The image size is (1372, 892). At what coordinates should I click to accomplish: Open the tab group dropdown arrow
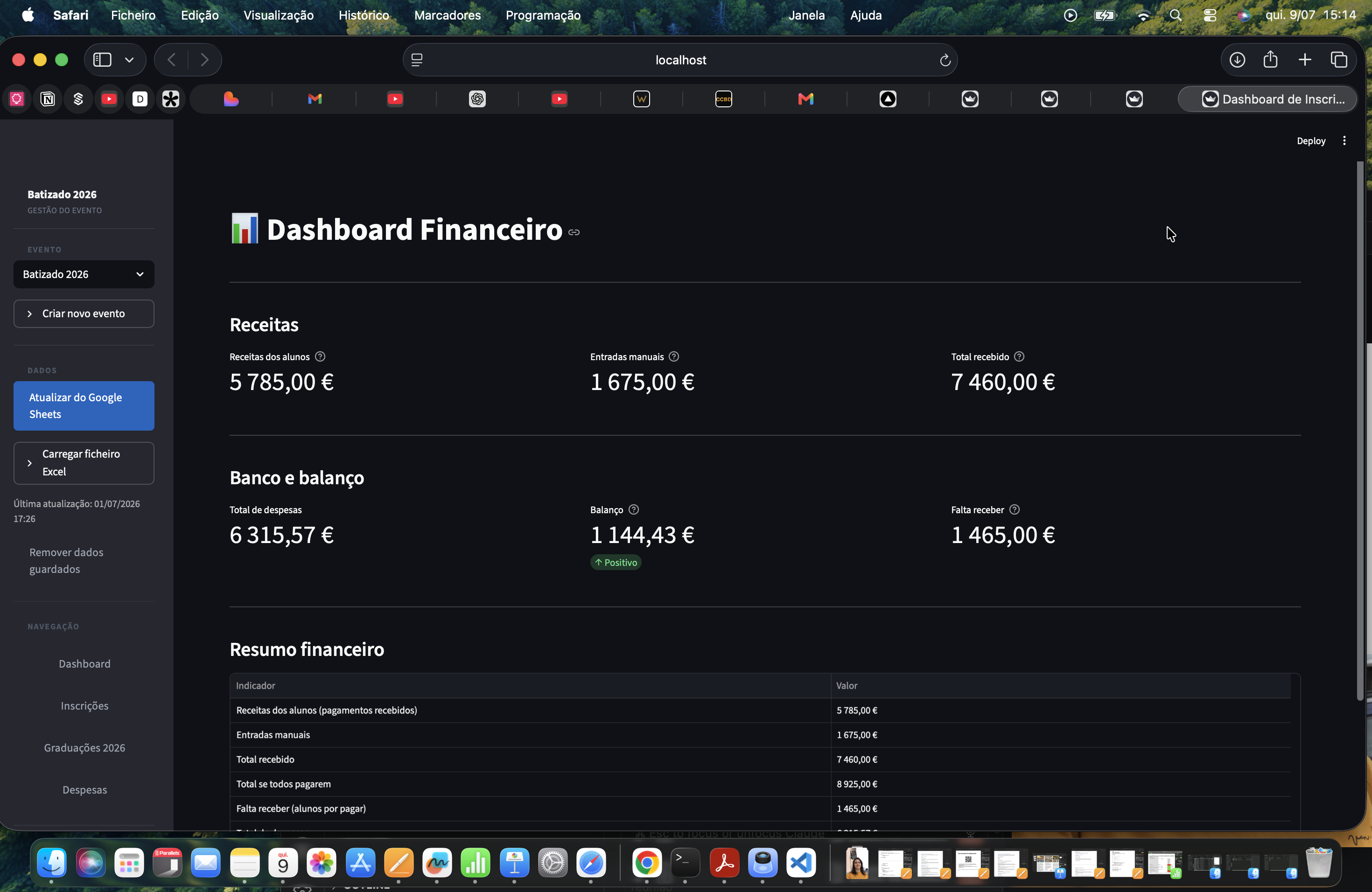pyautogui.click(x=130, y=60)
